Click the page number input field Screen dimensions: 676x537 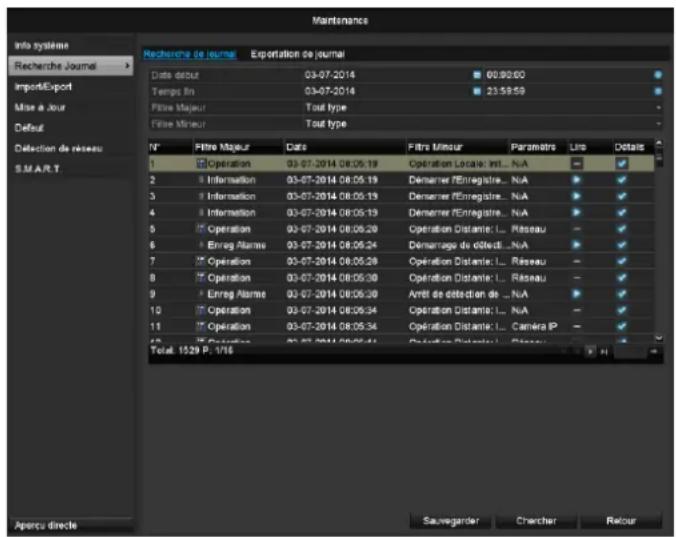pos(630,352)
